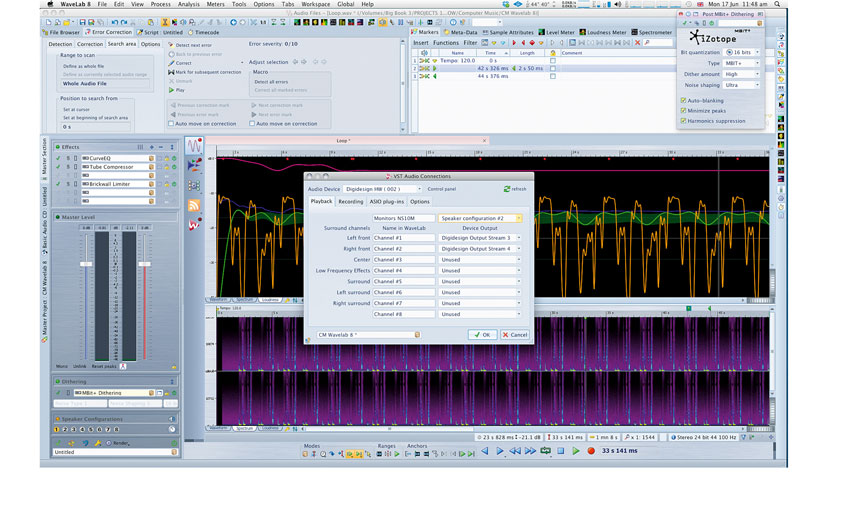Open the Detection tab in Error Correction
The width and height of the screenshot is (850, 505).
coord(60,44)
